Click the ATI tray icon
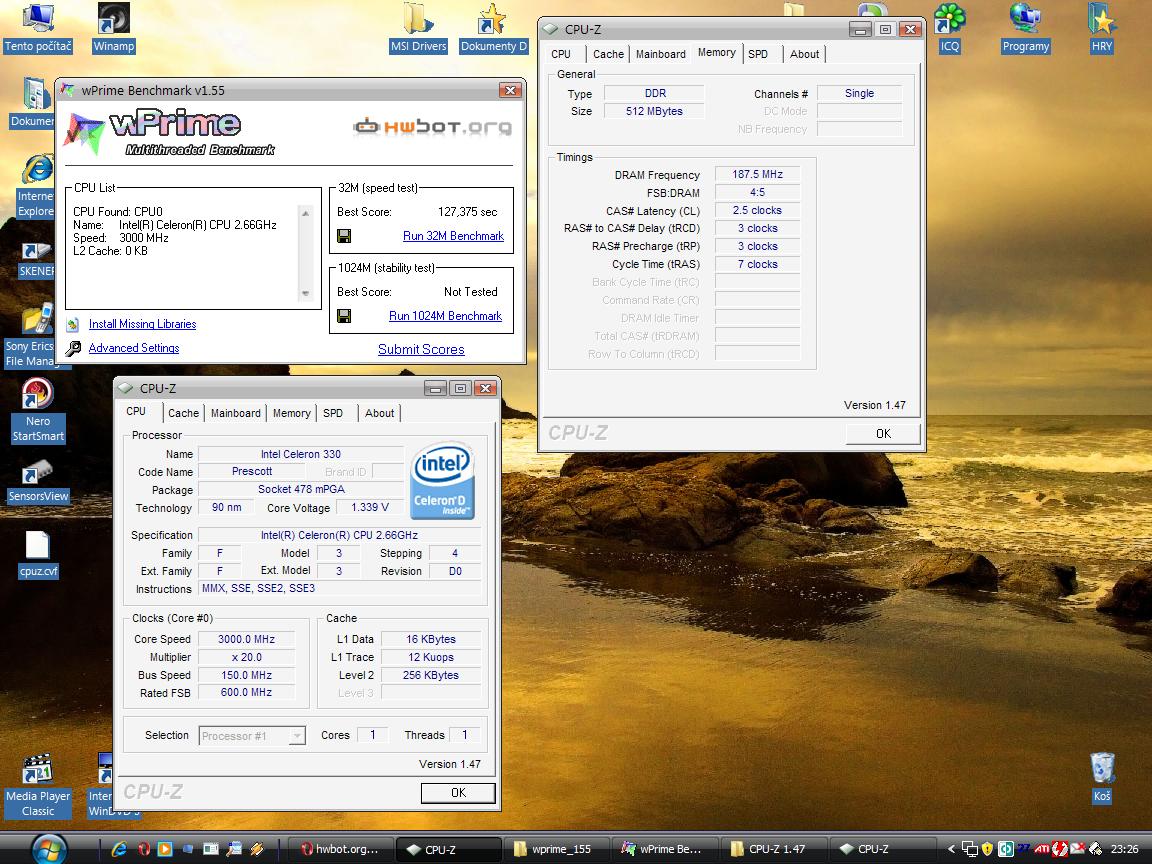 click(1041, 849)
